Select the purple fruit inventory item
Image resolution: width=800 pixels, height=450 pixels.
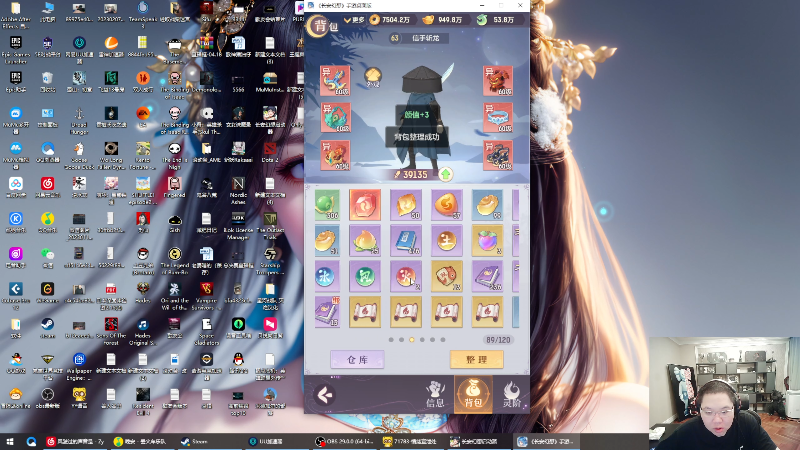tap(487, 240)
